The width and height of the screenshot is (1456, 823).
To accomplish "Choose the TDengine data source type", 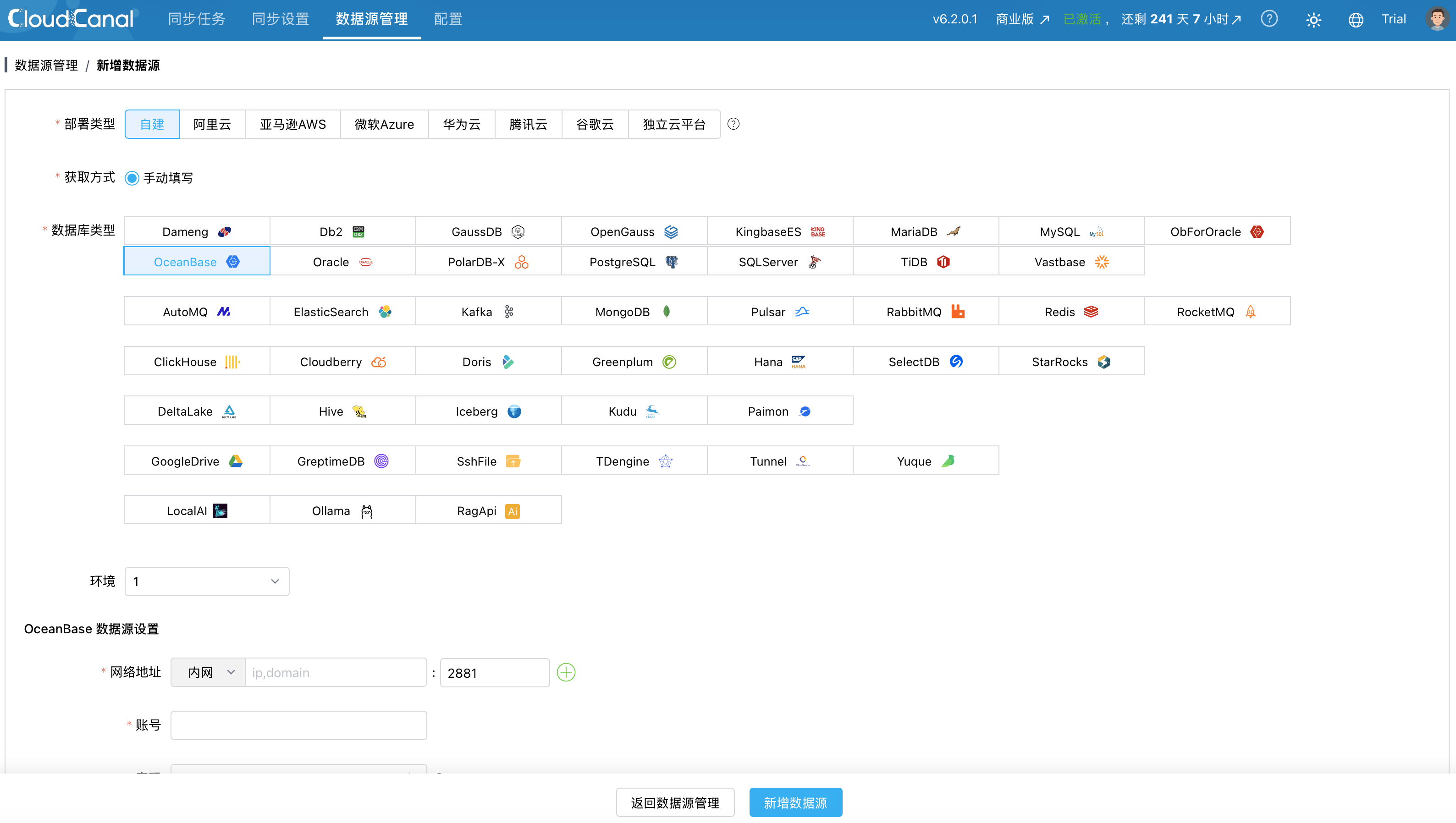I will (x=634, y=461).
